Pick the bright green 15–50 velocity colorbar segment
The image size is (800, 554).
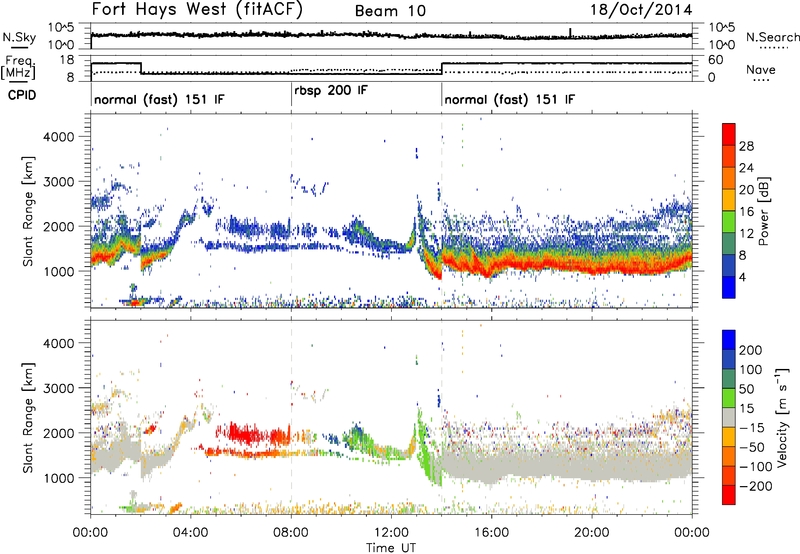(x=729, y=398)
